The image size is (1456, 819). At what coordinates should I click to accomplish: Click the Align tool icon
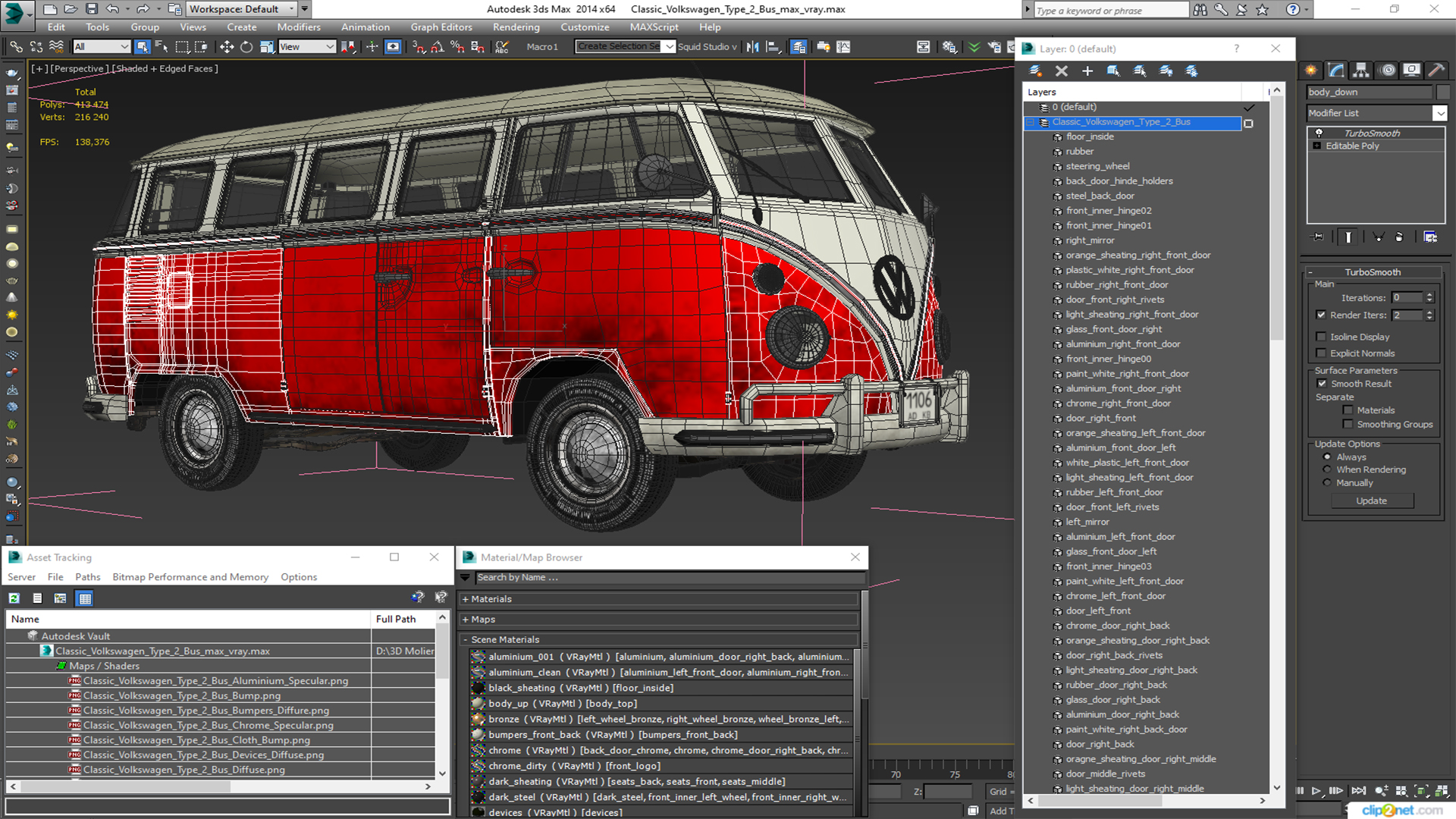773,47
